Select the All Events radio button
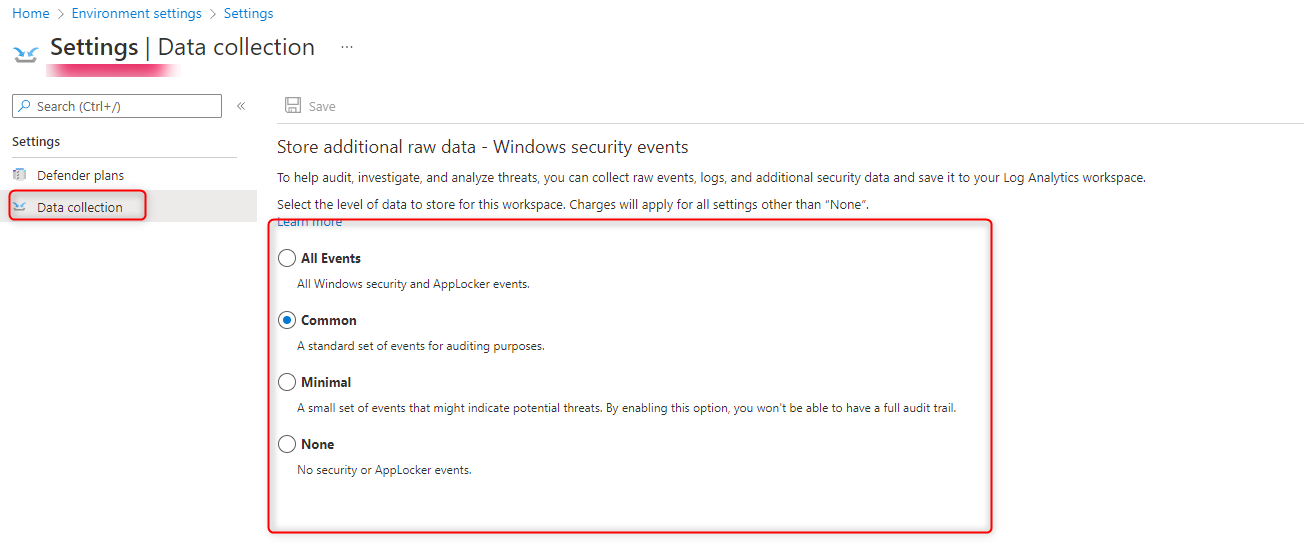 point(287,258)
